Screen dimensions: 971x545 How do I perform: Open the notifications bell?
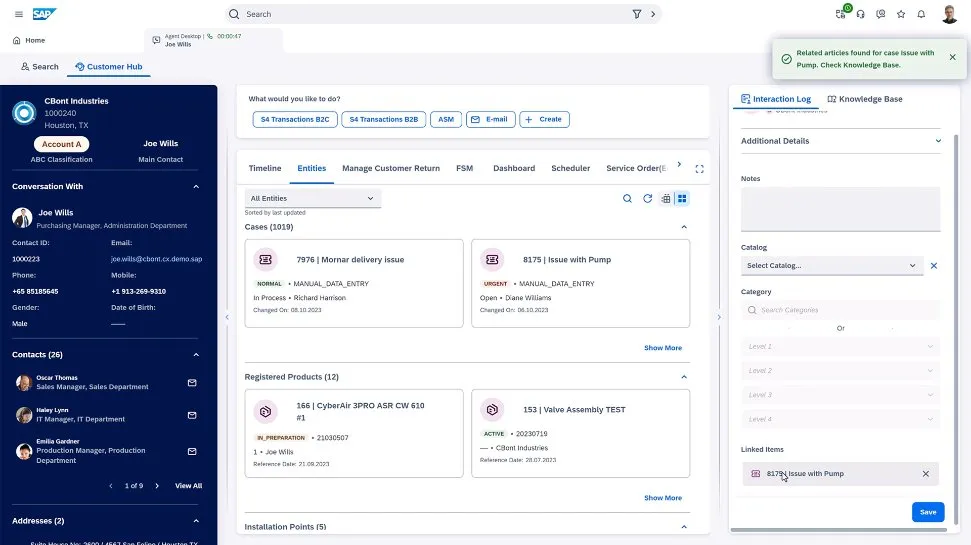921,14
